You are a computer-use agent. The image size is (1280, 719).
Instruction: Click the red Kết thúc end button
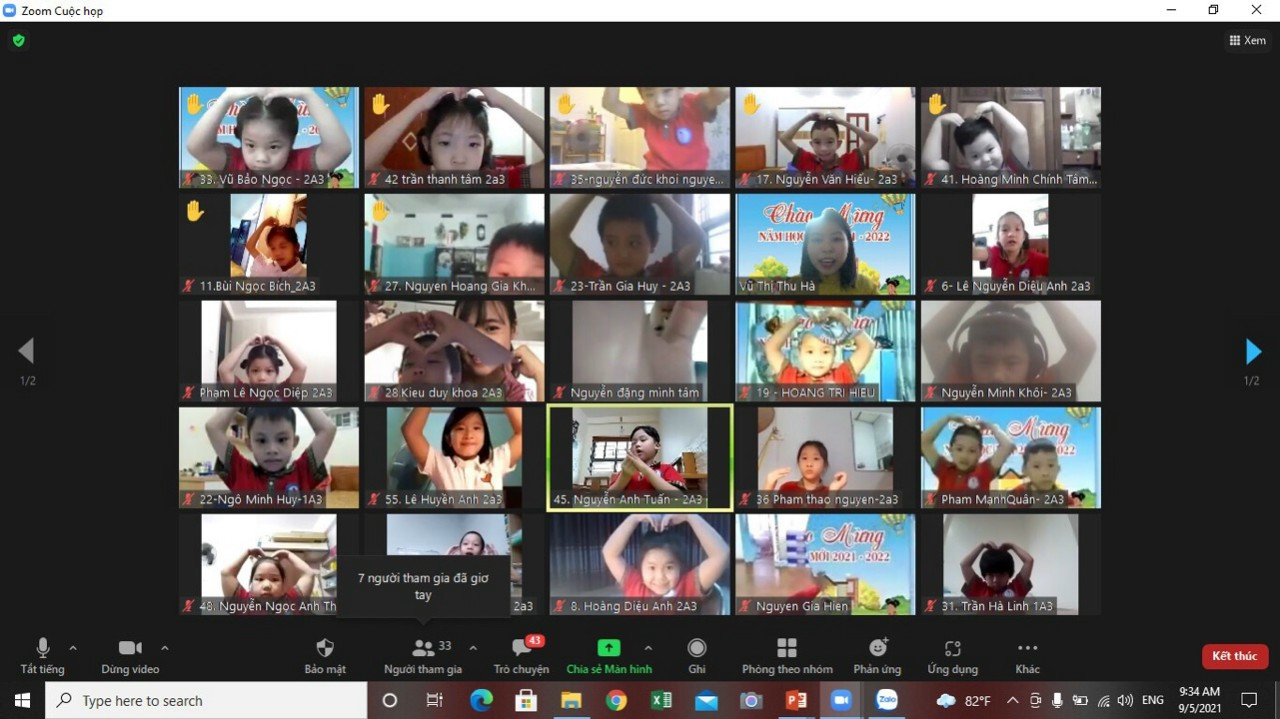(x=1234, y=656)
